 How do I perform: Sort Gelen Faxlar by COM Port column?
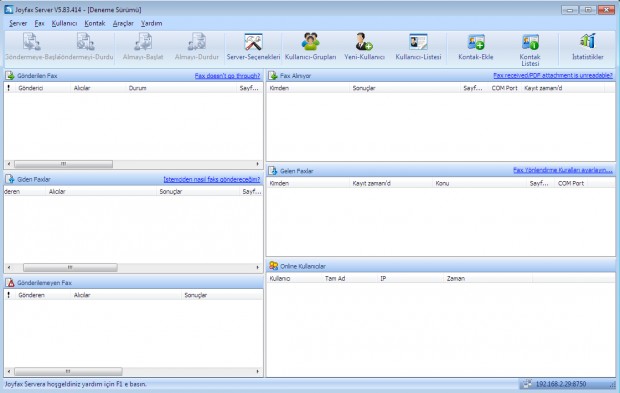click(571, 183)
